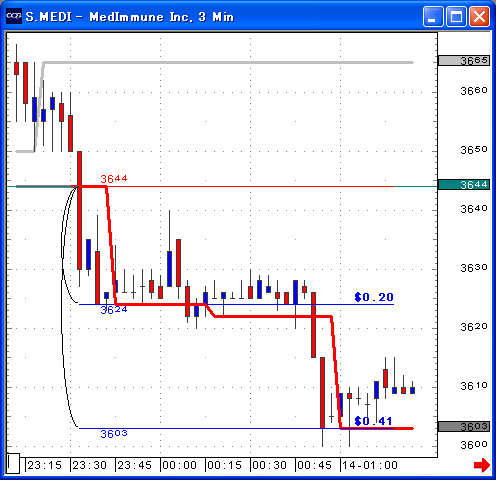Minimize the S.MEDI chart window

pyautogui.click(x=433, y=16)
